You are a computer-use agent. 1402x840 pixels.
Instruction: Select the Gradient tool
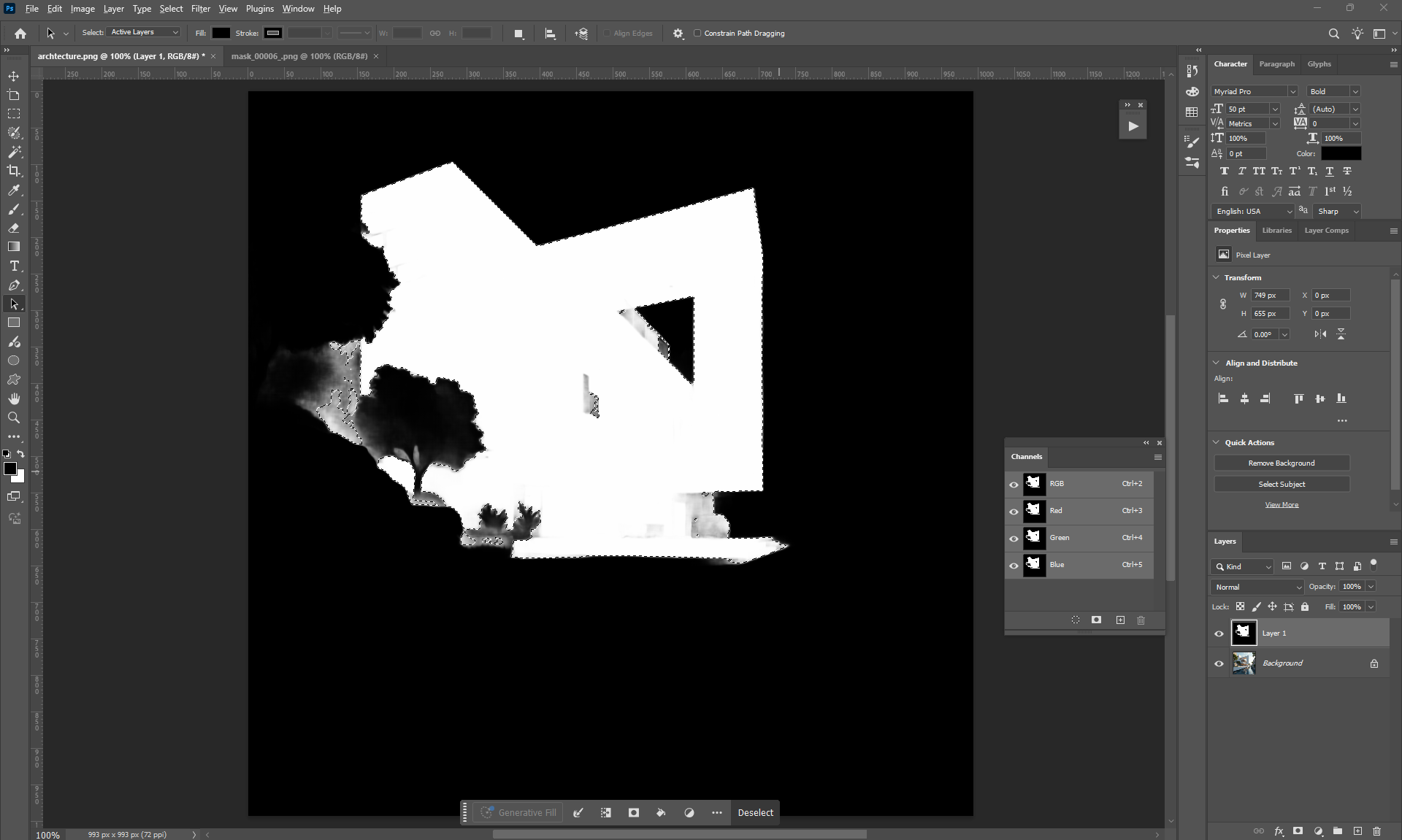tap(14, 247)
